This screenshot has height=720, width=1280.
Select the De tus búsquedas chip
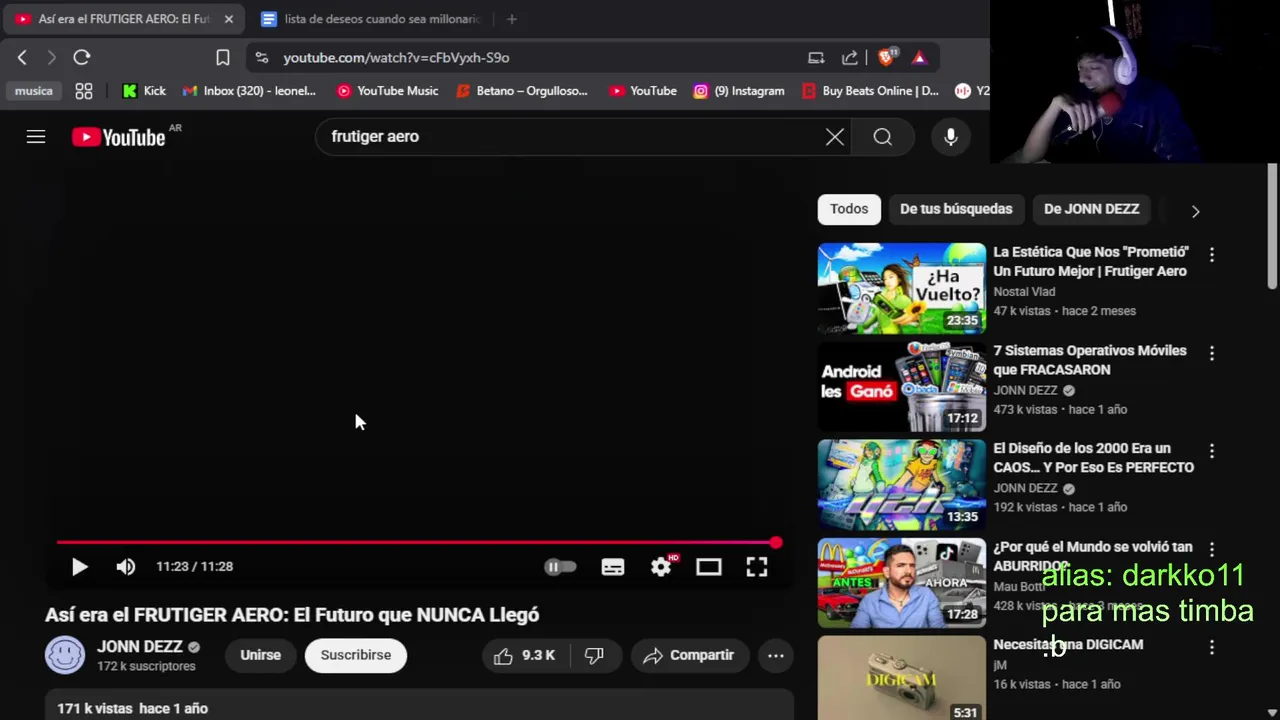pos(956,209)
